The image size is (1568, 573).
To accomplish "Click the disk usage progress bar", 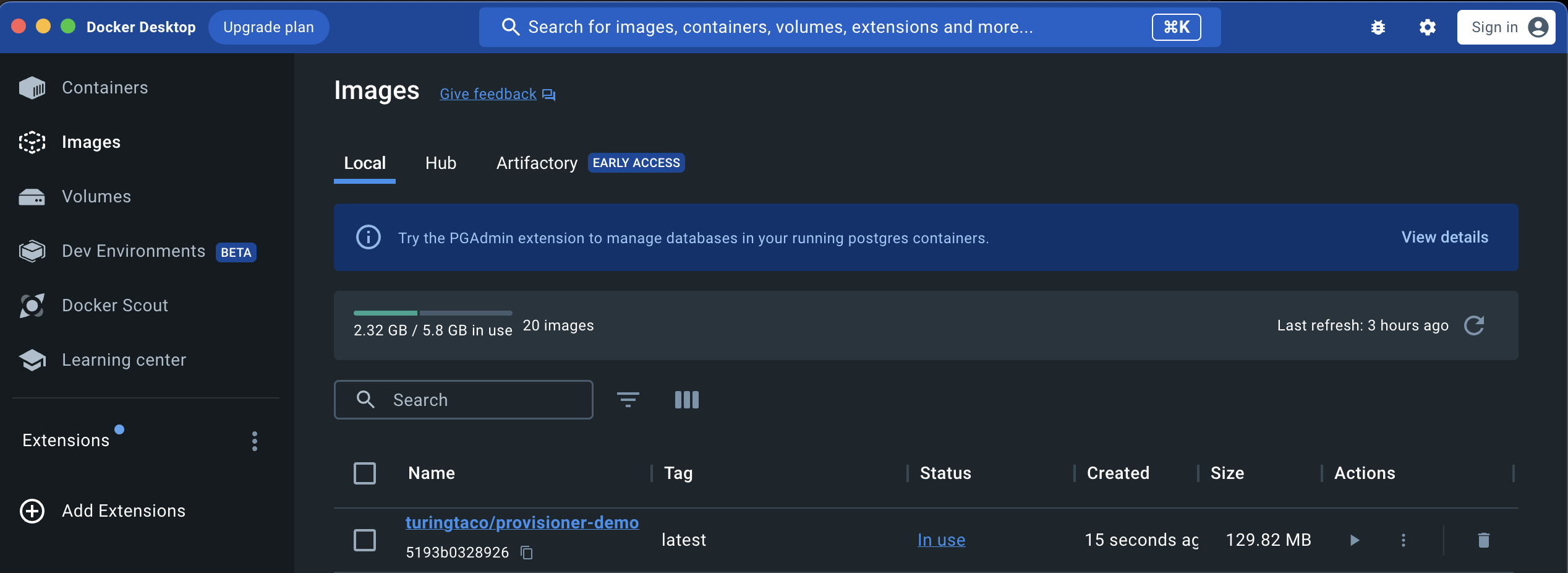I will coord(433,313).
